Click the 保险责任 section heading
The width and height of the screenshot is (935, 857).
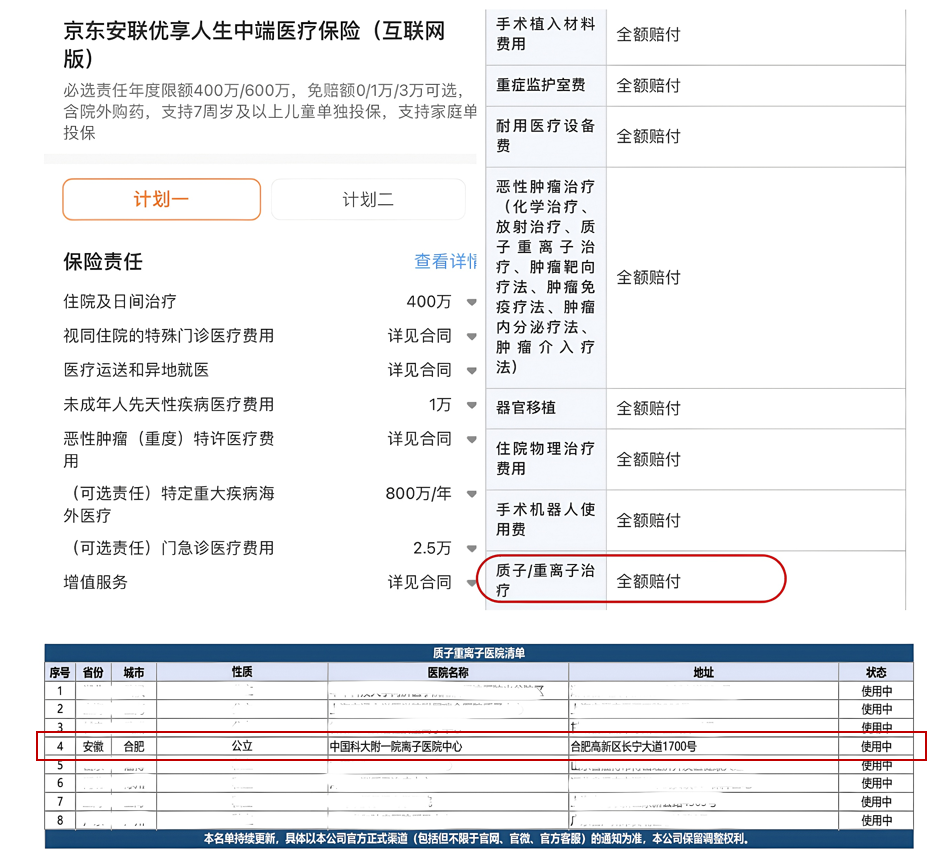(103, 261)
